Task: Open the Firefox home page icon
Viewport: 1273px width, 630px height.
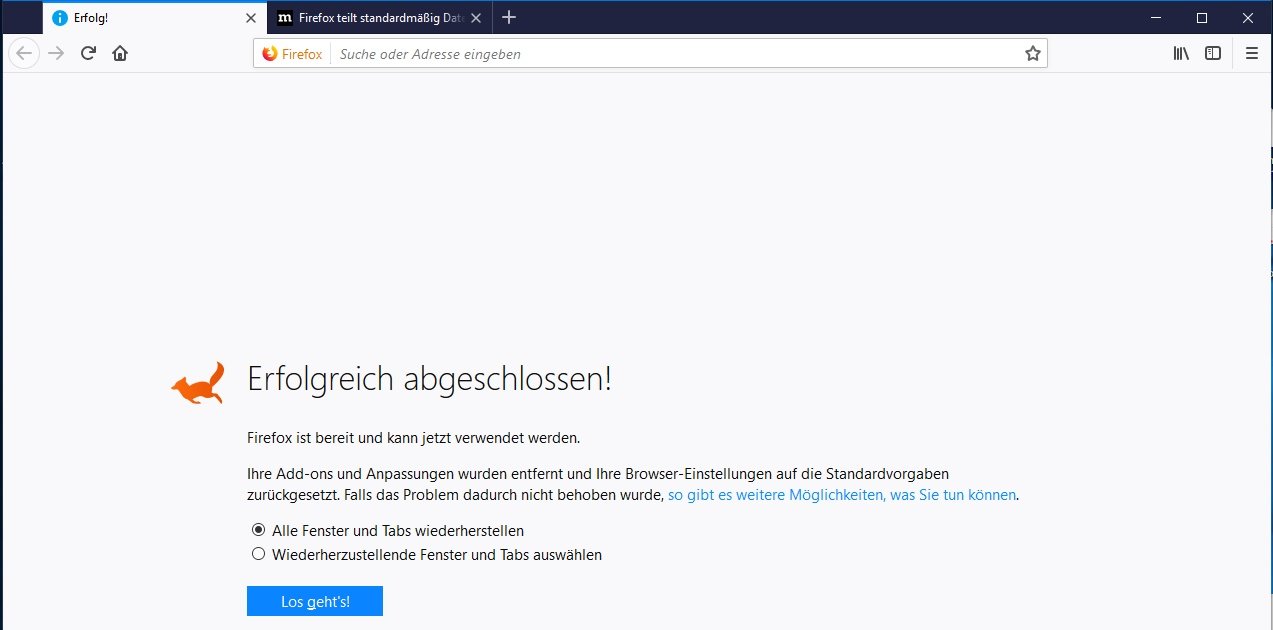Action: 120,54
